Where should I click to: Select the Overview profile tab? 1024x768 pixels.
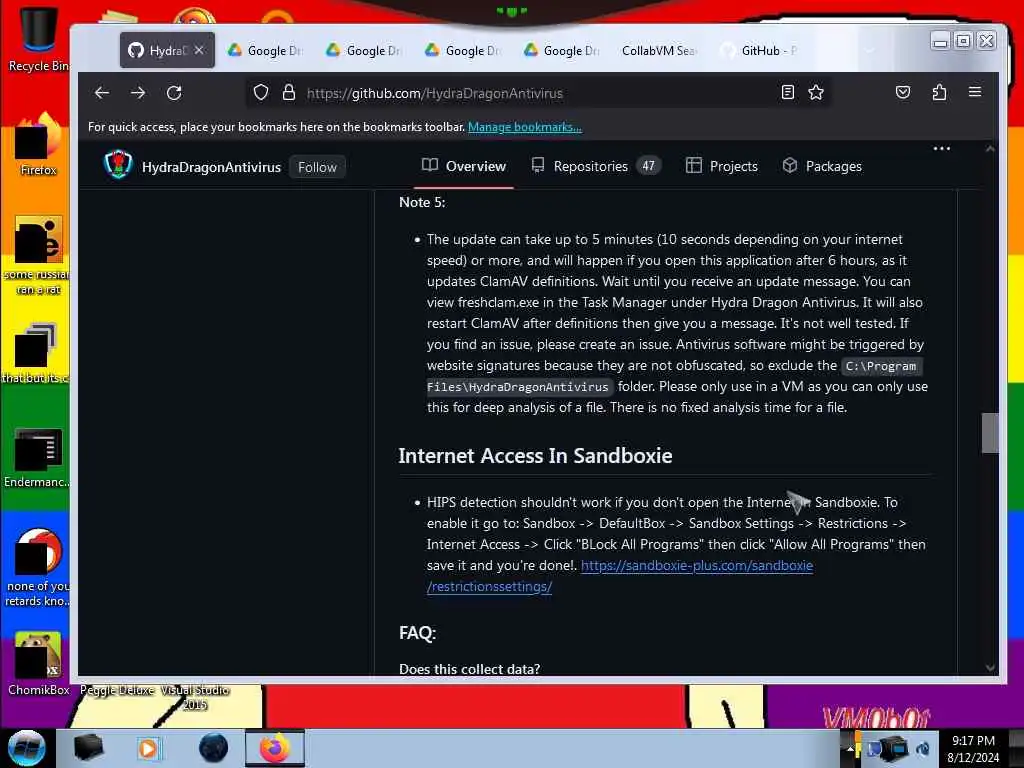pos(464,166)
